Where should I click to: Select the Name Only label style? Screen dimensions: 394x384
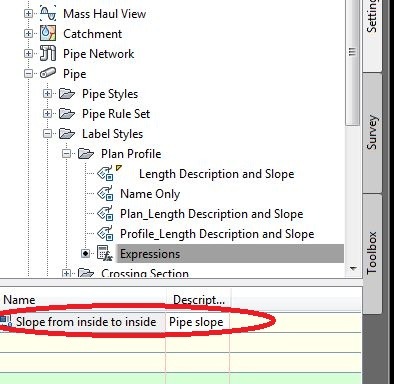pyautogui.click(x=150, y=194)
